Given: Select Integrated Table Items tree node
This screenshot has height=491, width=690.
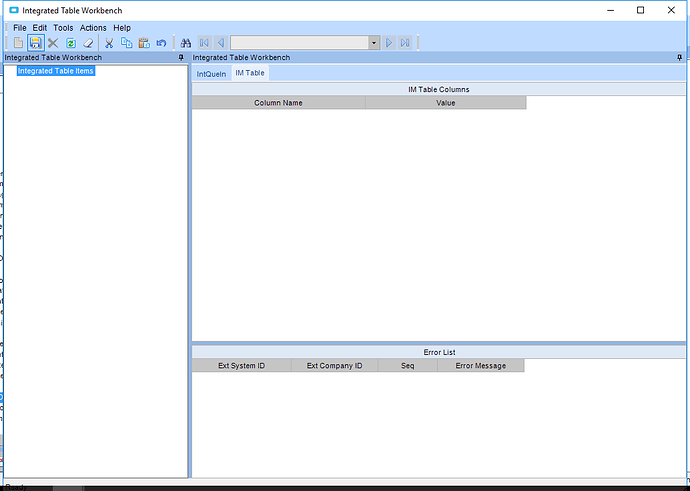Looking at the screenshot, I should click(56, 71).
